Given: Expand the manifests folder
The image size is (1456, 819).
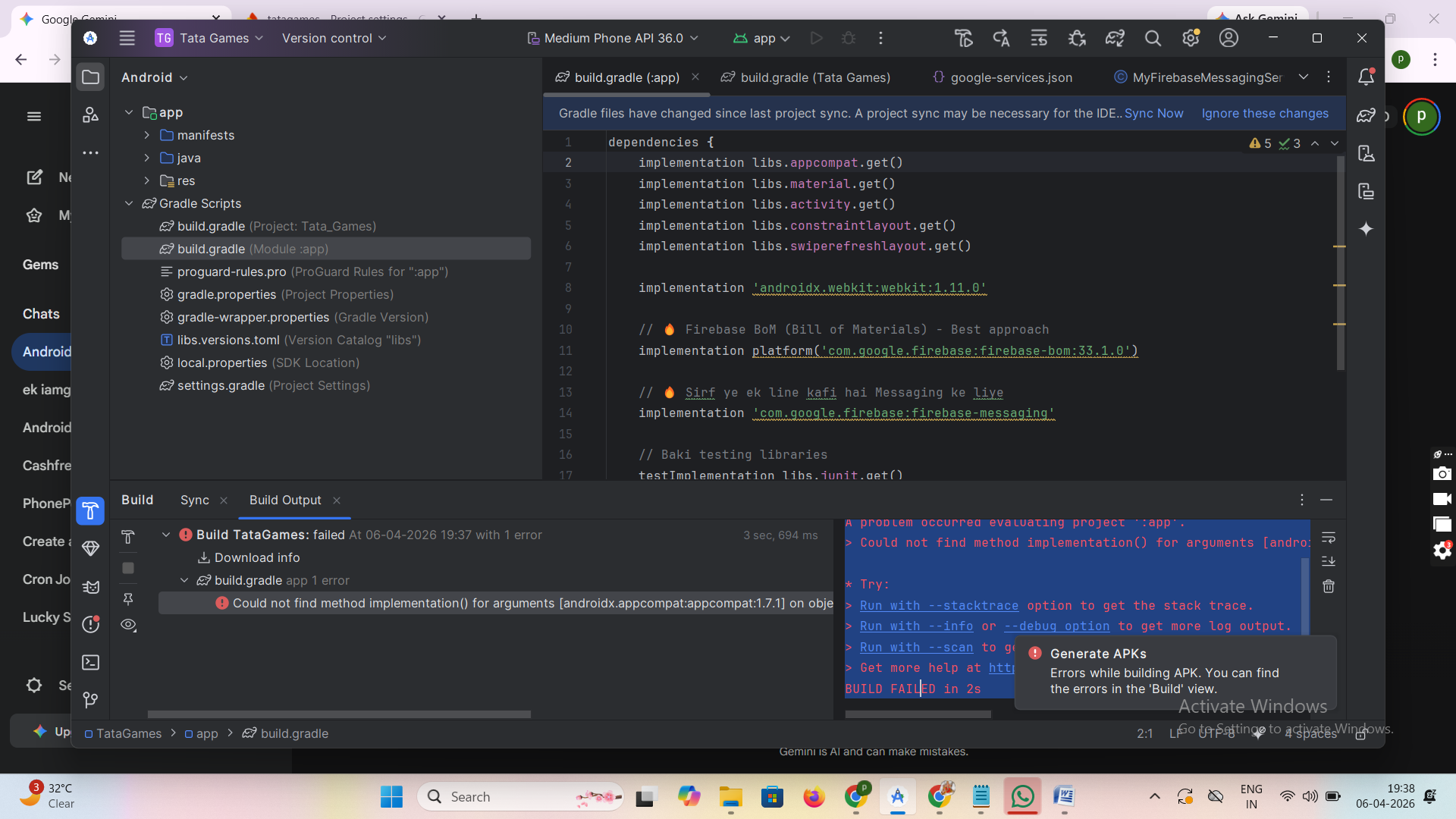Looking at the screenshot, I should 147,135.
